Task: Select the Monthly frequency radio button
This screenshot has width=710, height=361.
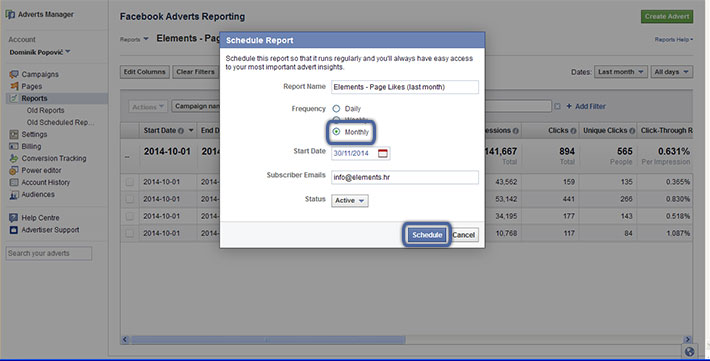Action: (336, 132)
